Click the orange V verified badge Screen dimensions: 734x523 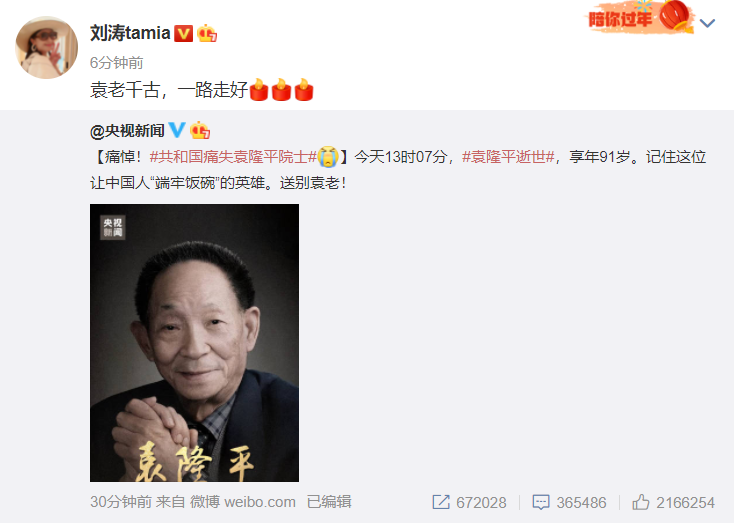[183, 34]
